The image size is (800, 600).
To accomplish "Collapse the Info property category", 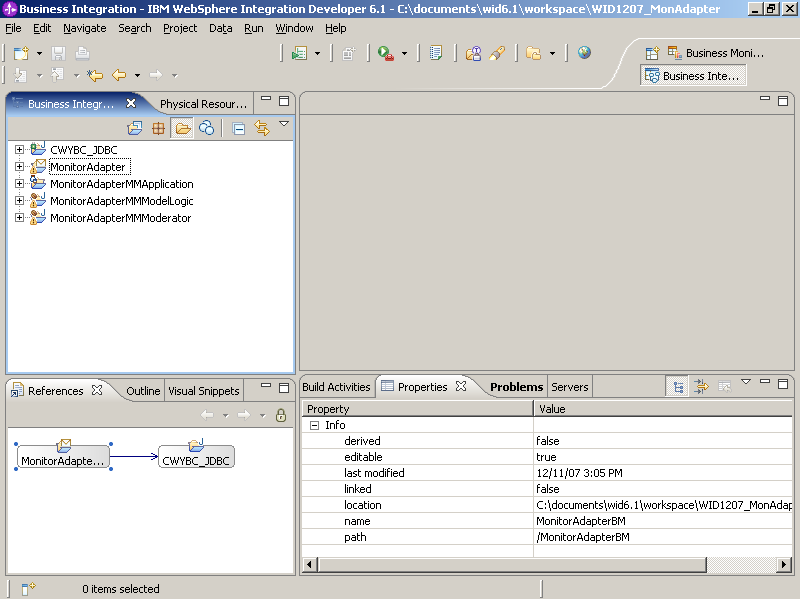I will [315, 425].
